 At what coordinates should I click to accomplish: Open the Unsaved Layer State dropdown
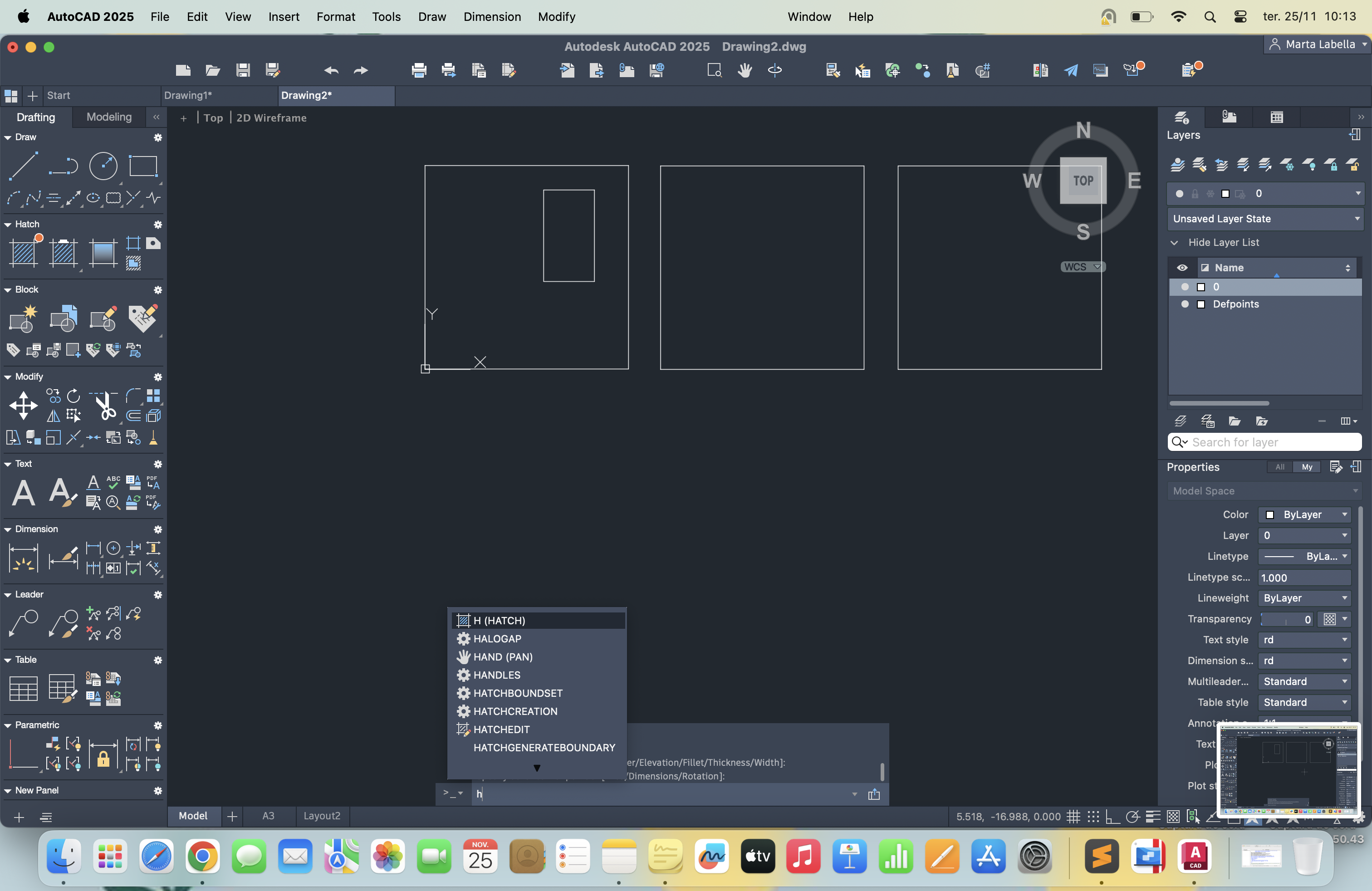pyautogui.click(x=1266, y=219)
